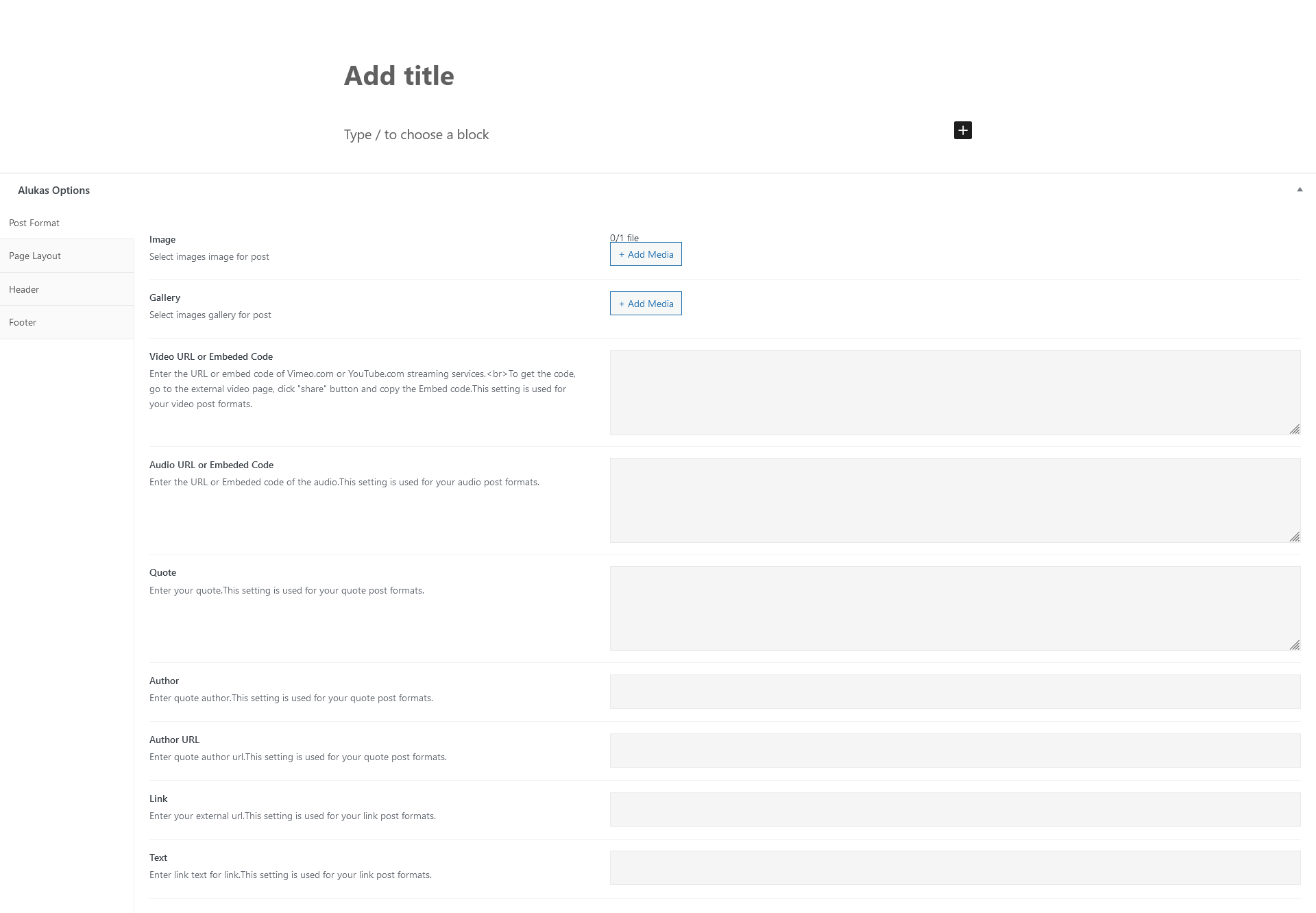Click Add Media button for Gallery
1316x913 pixels.
coord(646,304)
